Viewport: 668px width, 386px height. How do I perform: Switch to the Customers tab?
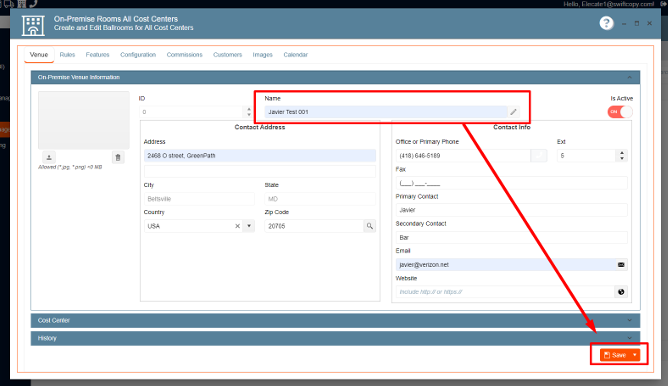(227, 55)
